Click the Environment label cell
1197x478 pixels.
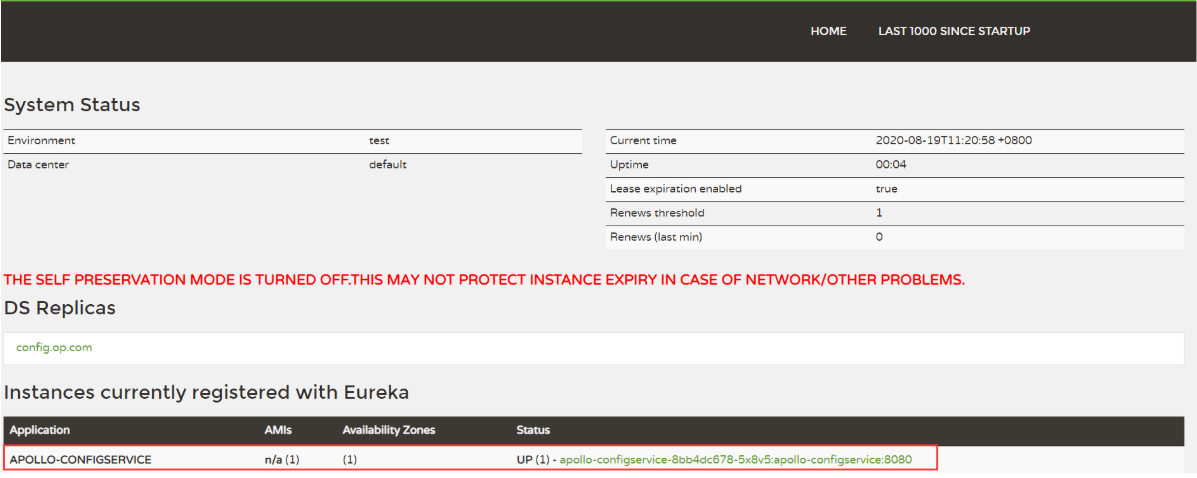pos(42,140)
